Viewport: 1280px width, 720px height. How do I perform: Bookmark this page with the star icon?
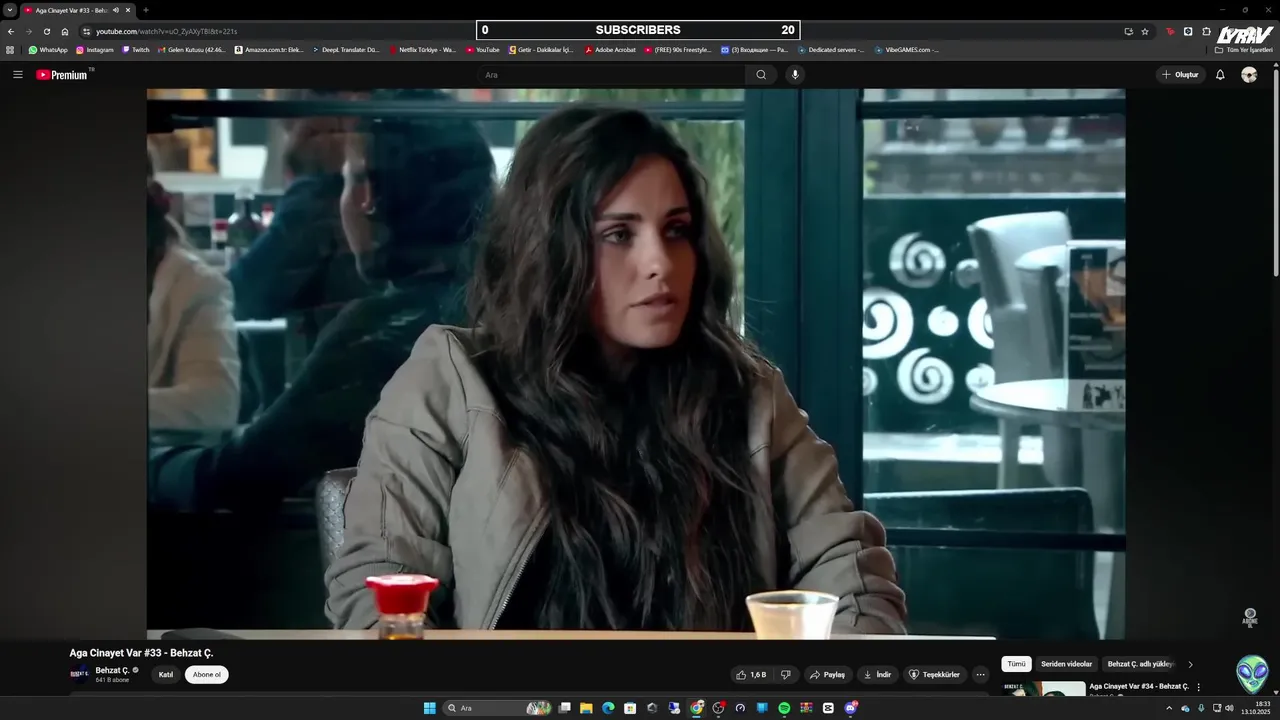tap(1145, 31)
